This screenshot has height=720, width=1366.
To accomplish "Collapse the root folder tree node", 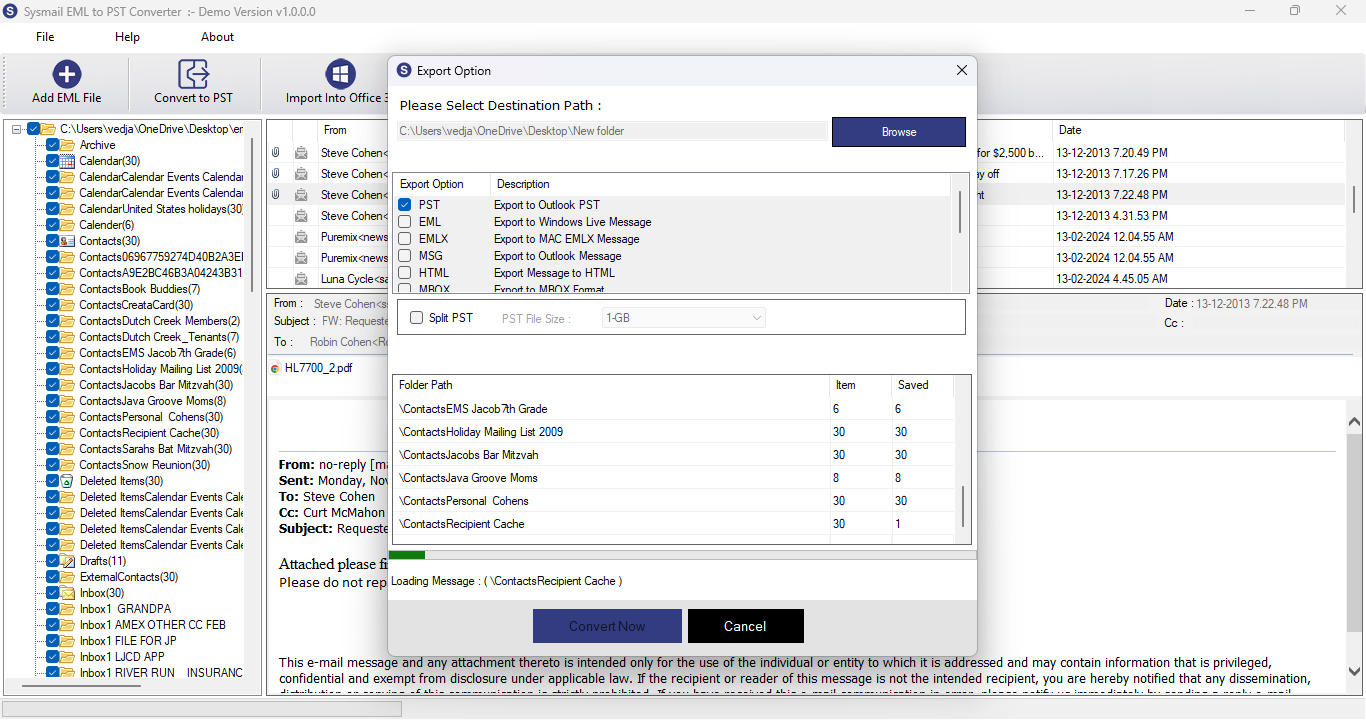I will click(x=17, y=129).
